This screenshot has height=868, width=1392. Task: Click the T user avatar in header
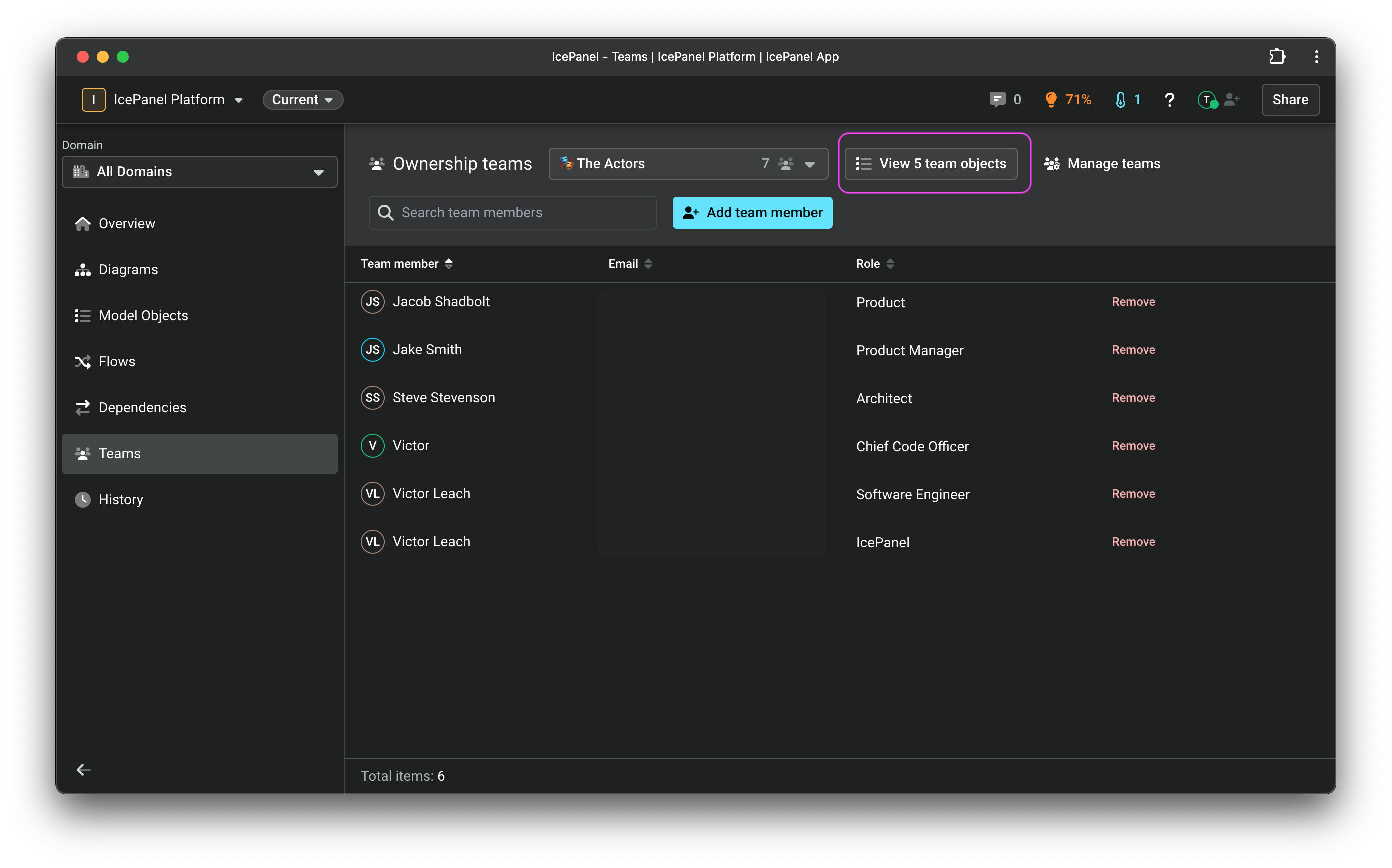[x=1206, y=100]
